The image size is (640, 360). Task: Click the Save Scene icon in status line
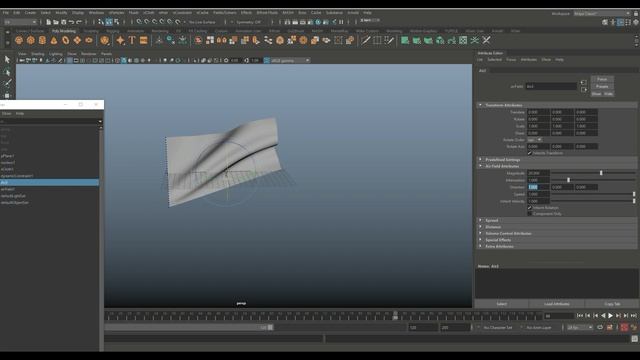[63, 22]
